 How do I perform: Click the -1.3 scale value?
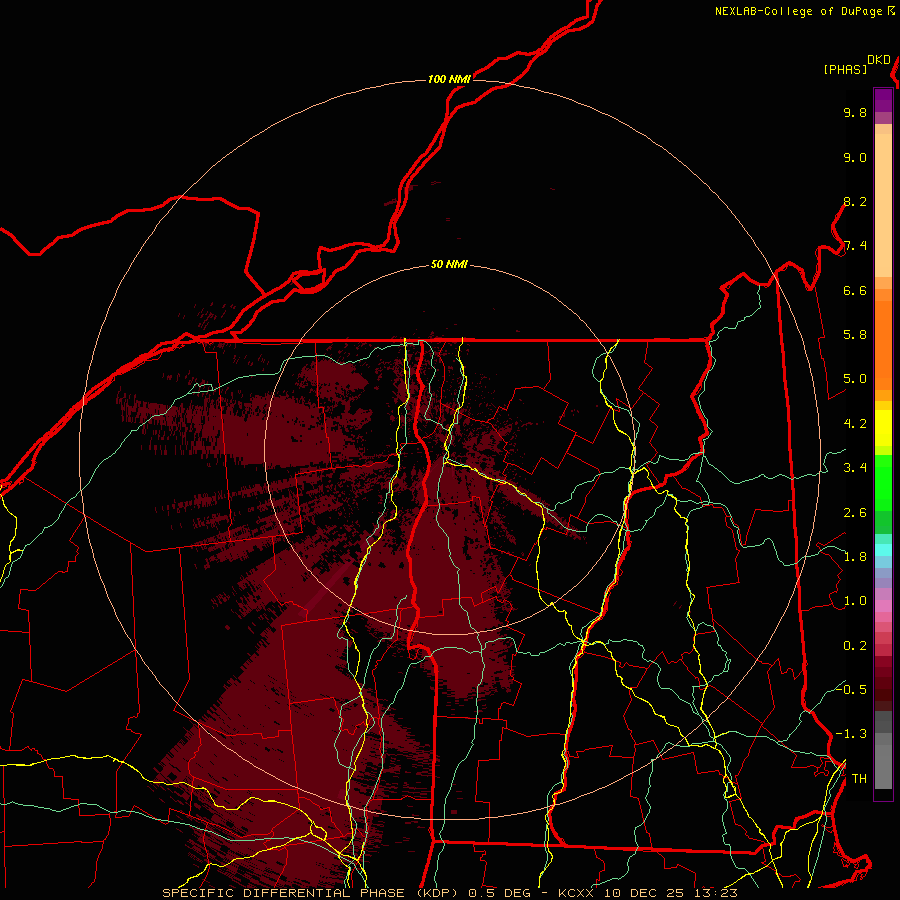tap(851, 734)
